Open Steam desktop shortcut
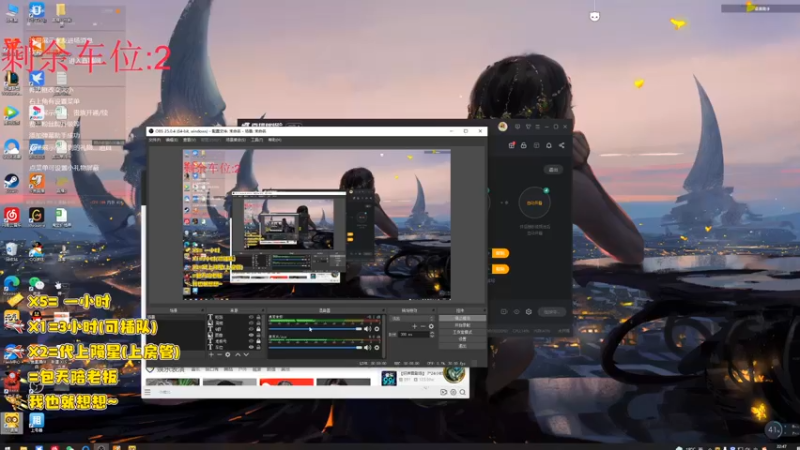Viewport: 800px width, 450px height. click(11, 183)
